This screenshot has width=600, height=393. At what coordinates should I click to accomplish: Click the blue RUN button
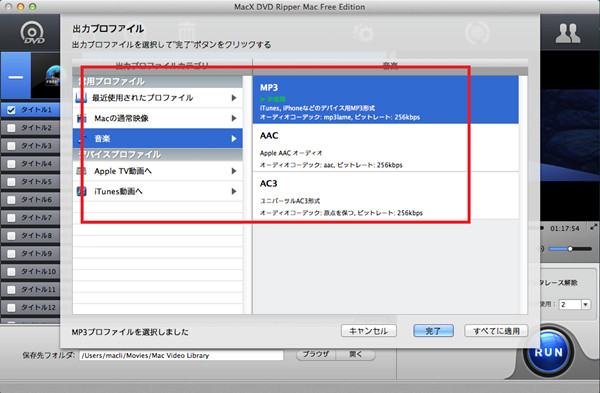[549, 352]
